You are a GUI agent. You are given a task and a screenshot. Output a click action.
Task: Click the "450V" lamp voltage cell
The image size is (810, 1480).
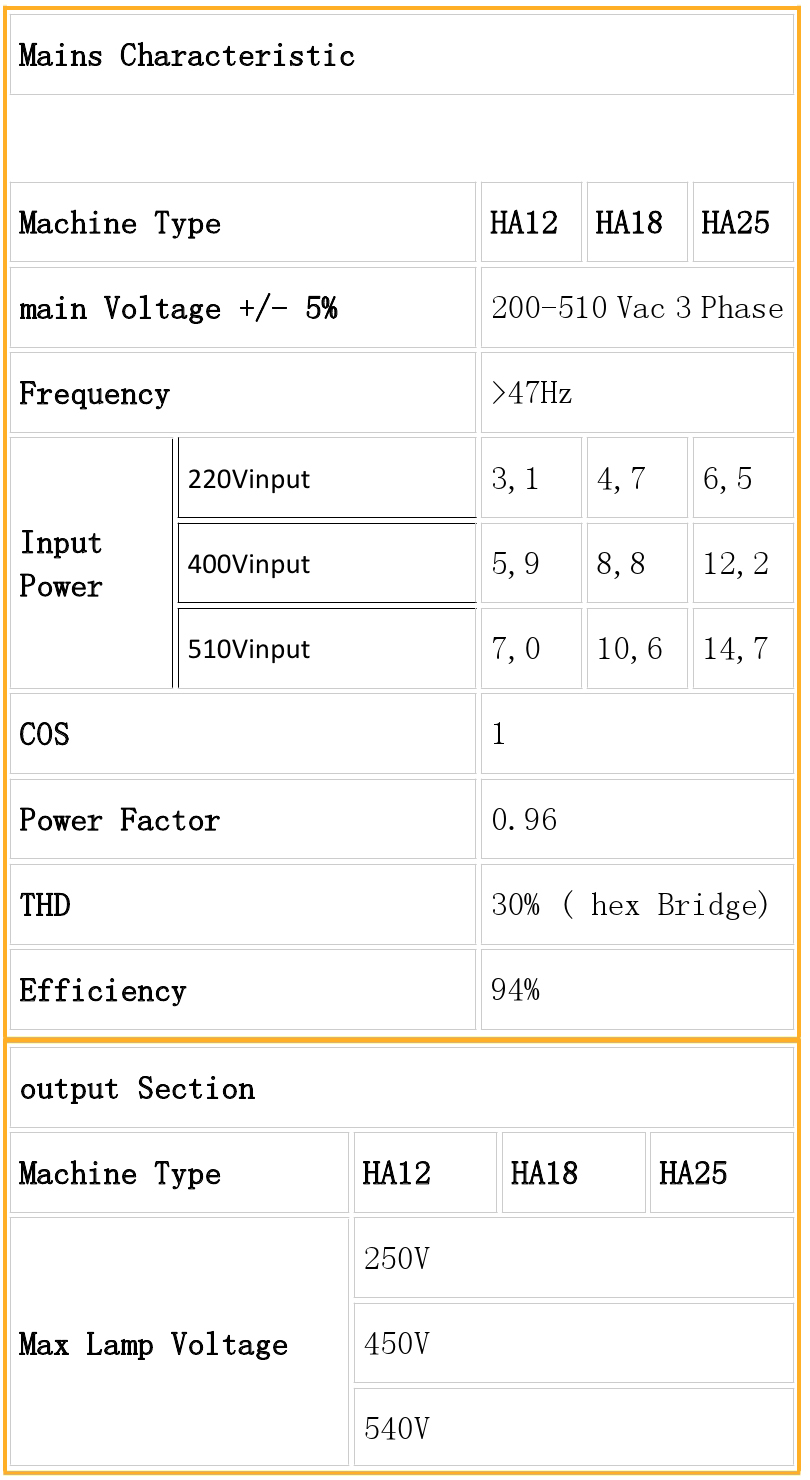[x=573, y=1343]
